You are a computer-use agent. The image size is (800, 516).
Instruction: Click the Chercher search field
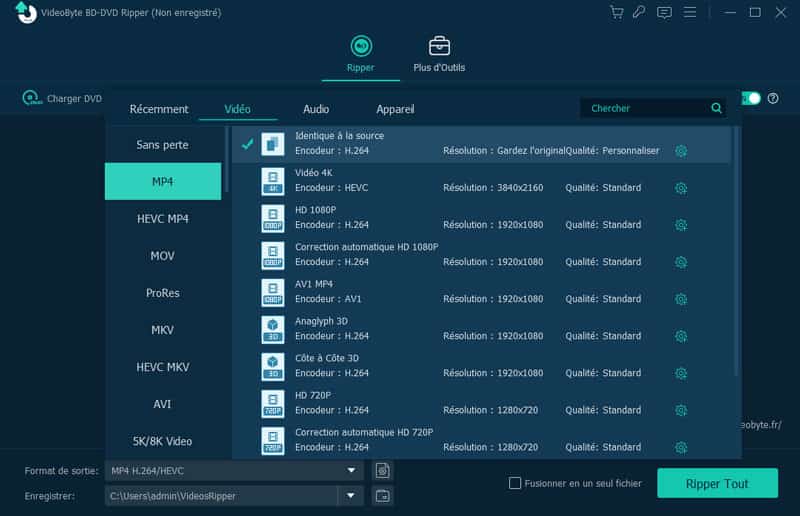point(647,108)
